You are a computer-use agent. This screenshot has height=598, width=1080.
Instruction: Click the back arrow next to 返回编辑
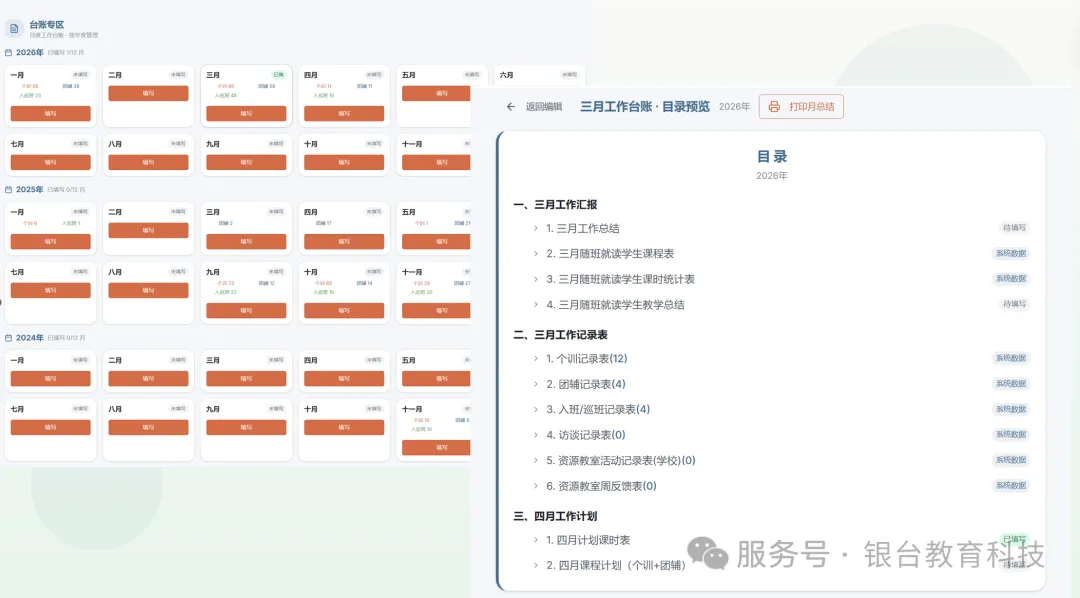(510, 107)
